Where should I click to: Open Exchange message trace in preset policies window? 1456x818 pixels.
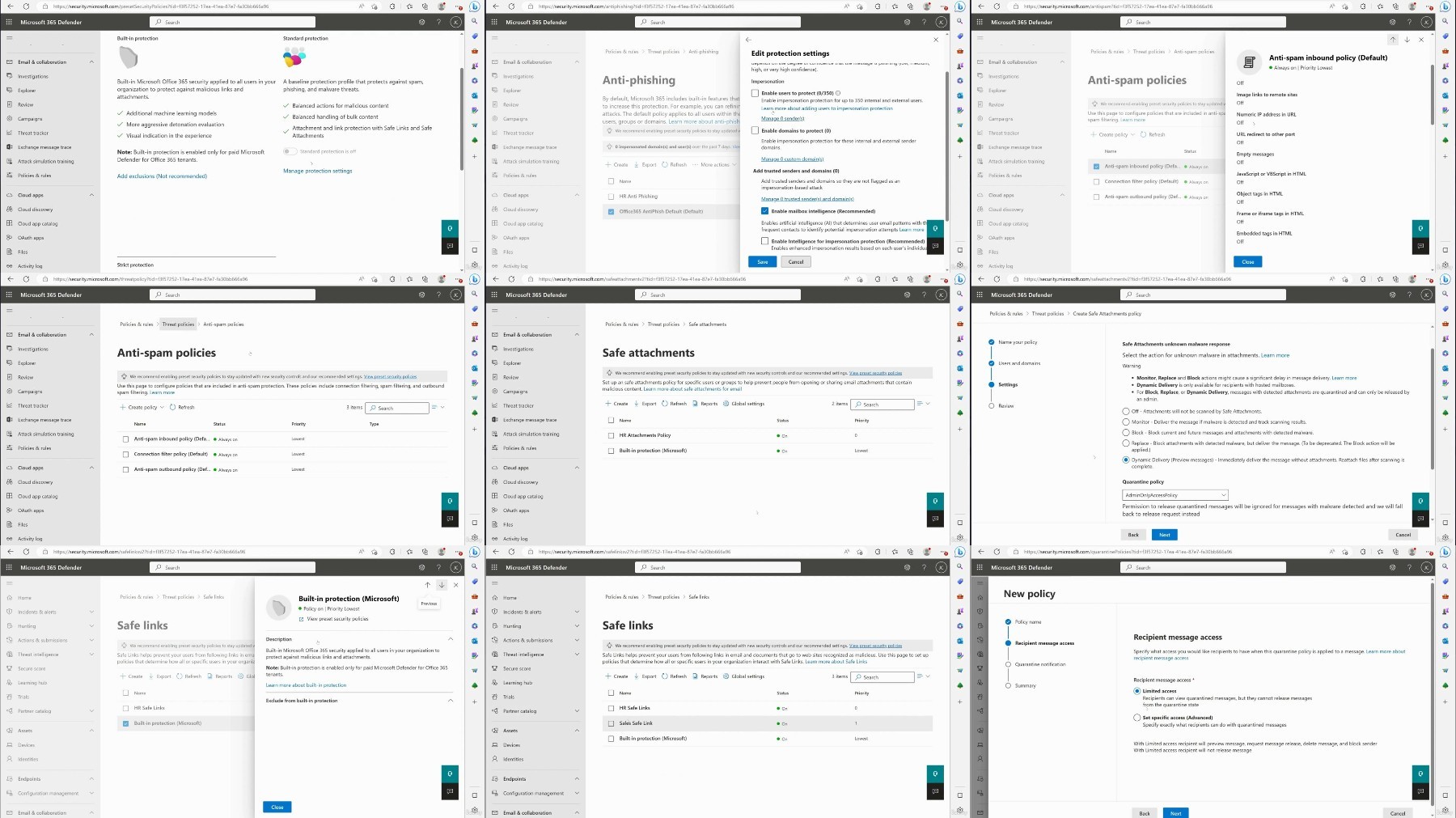coord(44,147)
